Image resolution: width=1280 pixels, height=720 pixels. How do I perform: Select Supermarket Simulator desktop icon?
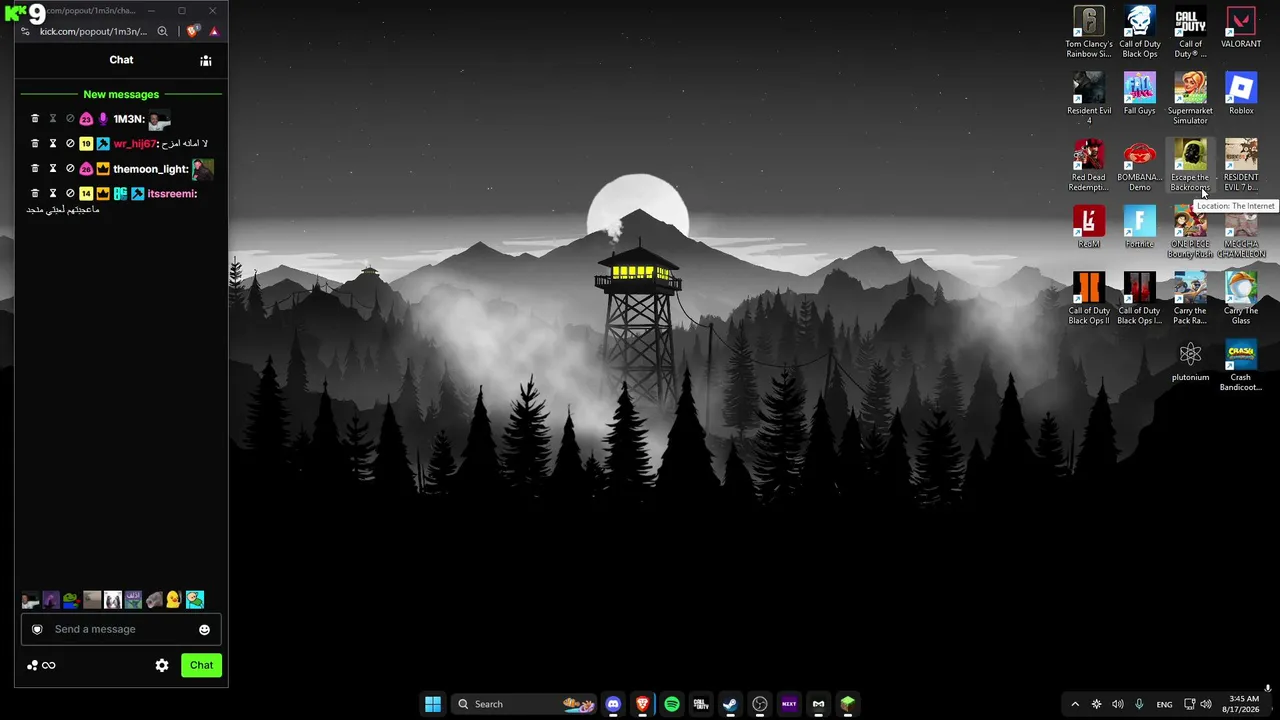pos(1190,99)
